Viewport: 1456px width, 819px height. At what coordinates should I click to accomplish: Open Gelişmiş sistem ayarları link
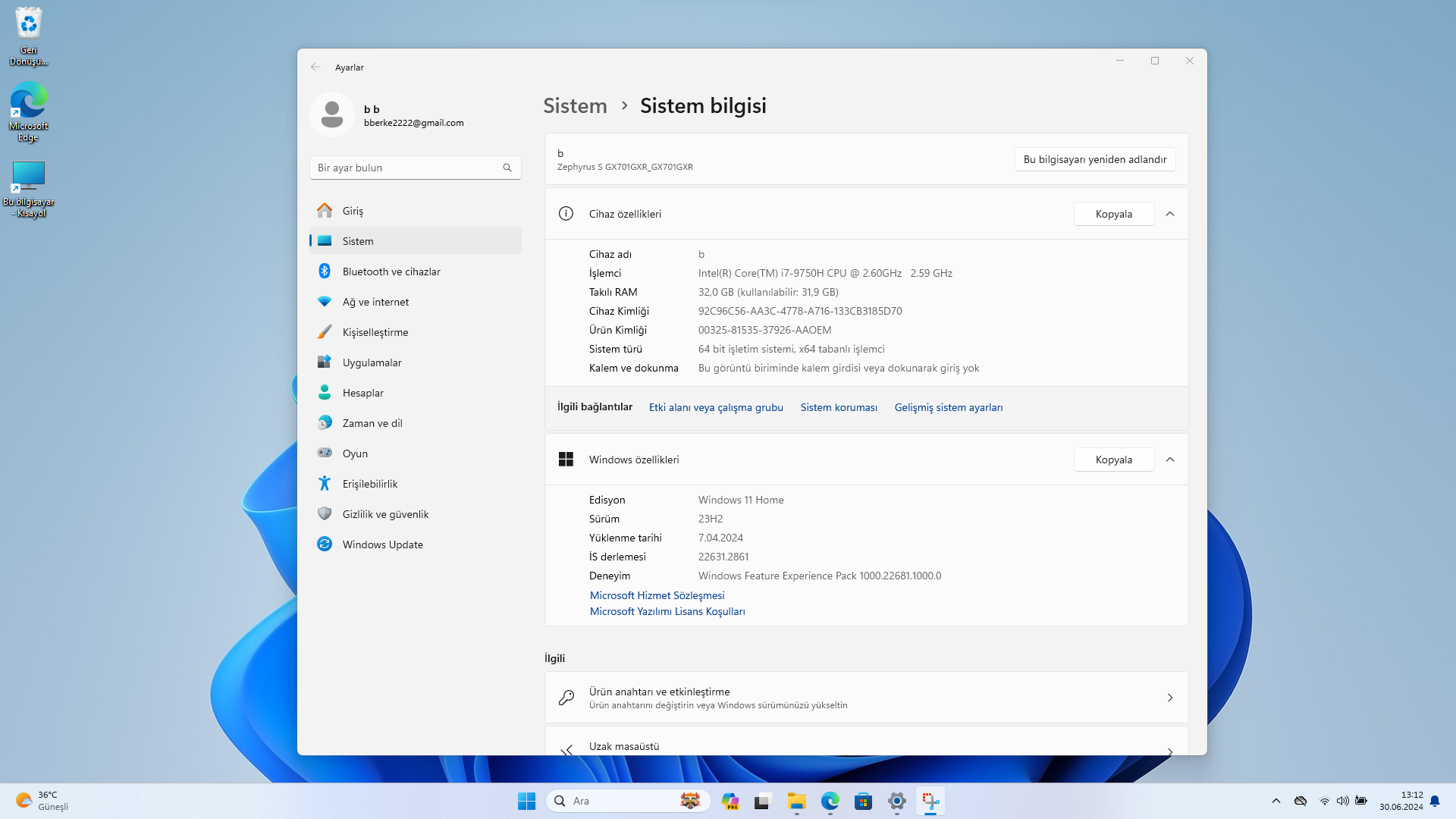click(x=949, y=407)
